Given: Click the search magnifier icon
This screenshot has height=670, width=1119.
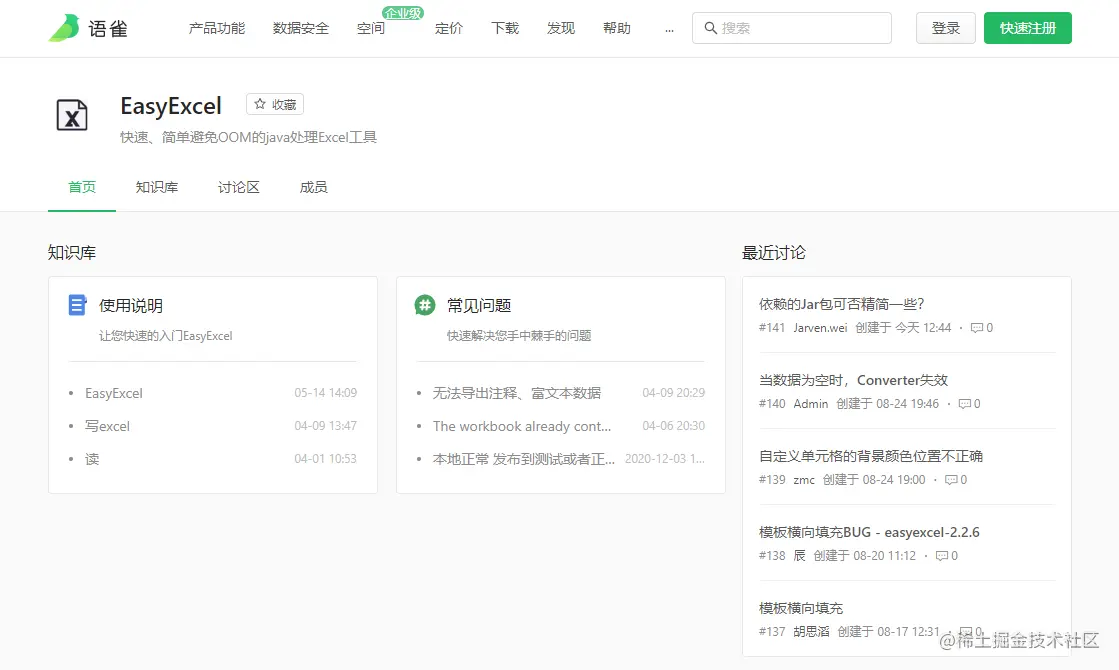Looking at the screenshot, I should 710,28.
